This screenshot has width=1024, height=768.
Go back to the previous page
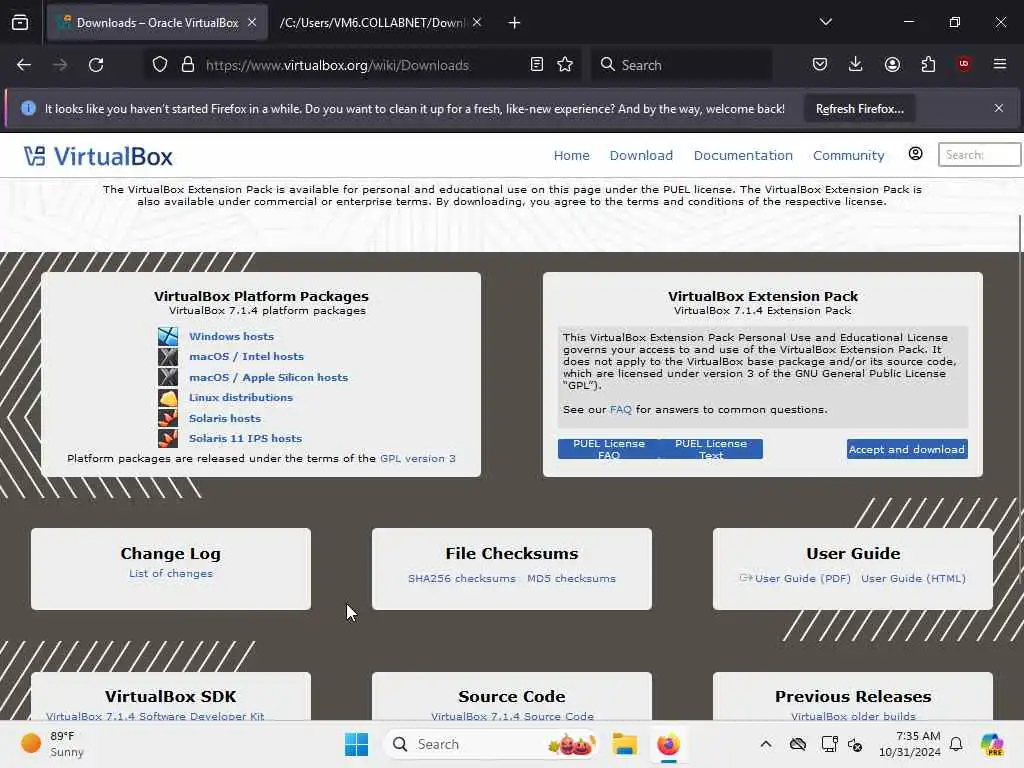tap(24, 65)
